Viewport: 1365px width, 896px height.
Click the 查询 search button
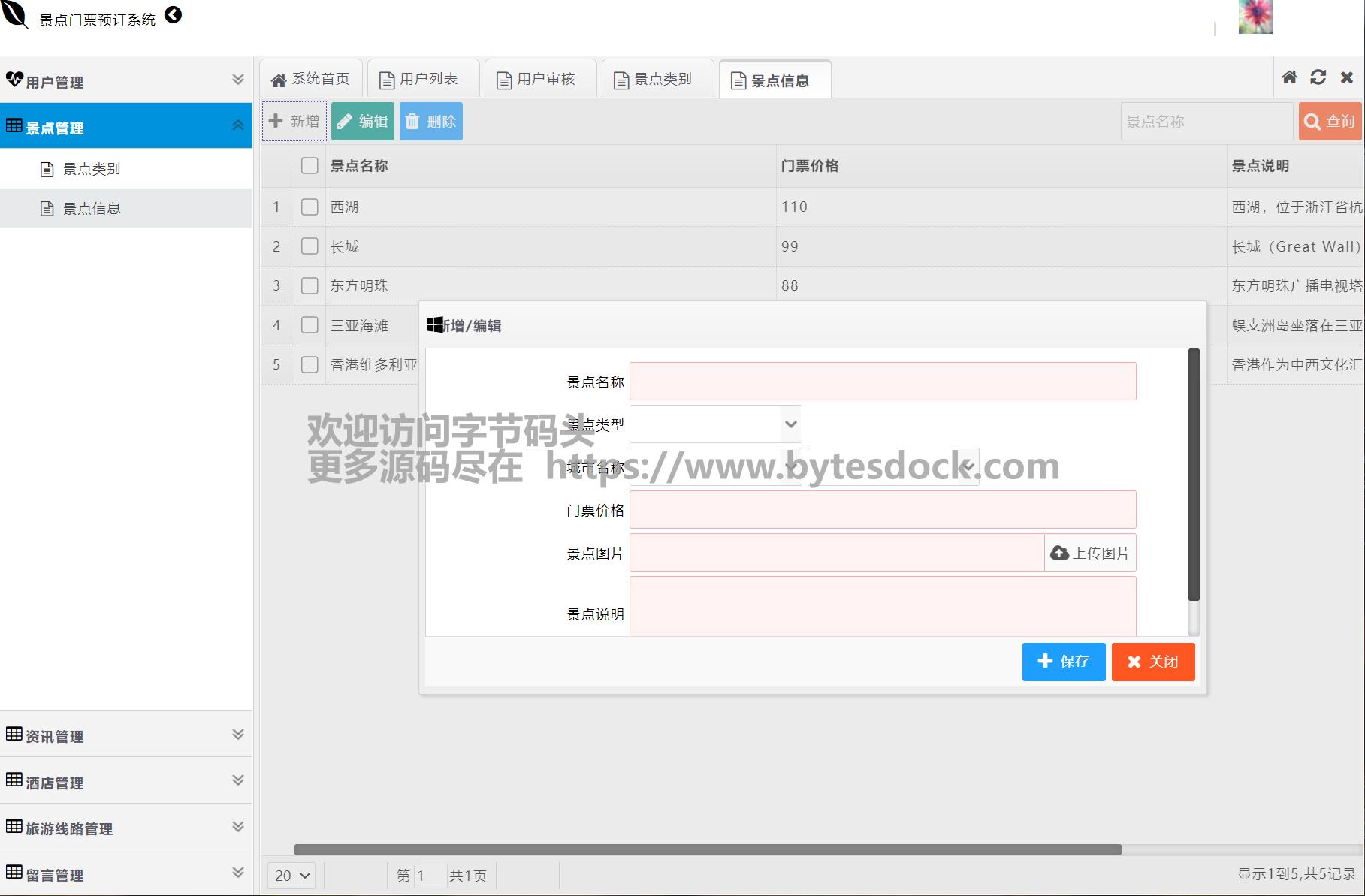[x=1330, y=122]
